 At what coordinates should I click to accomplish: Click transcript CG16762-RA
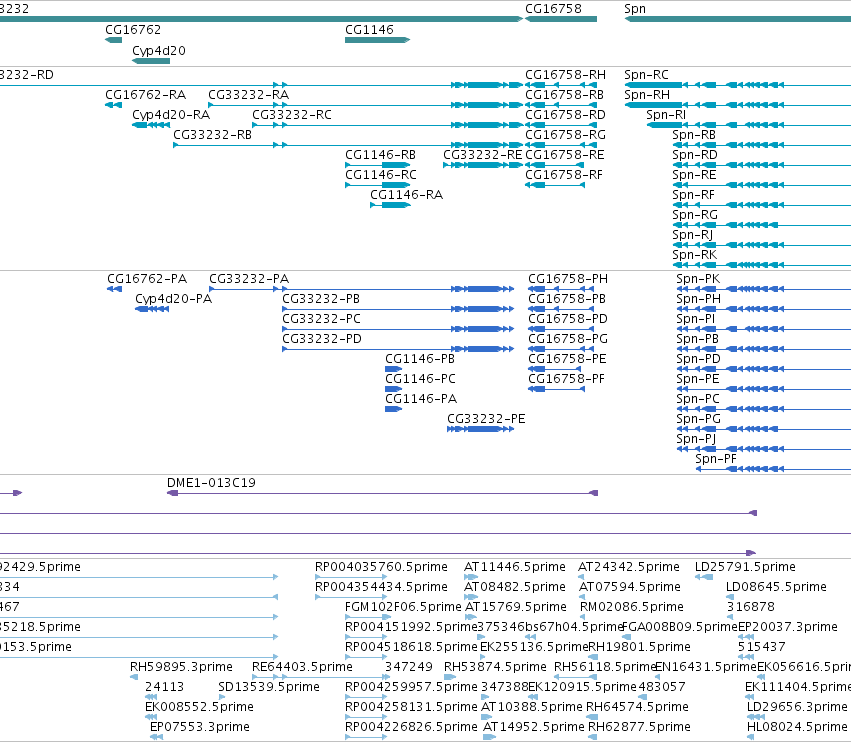tap(145, 95)
